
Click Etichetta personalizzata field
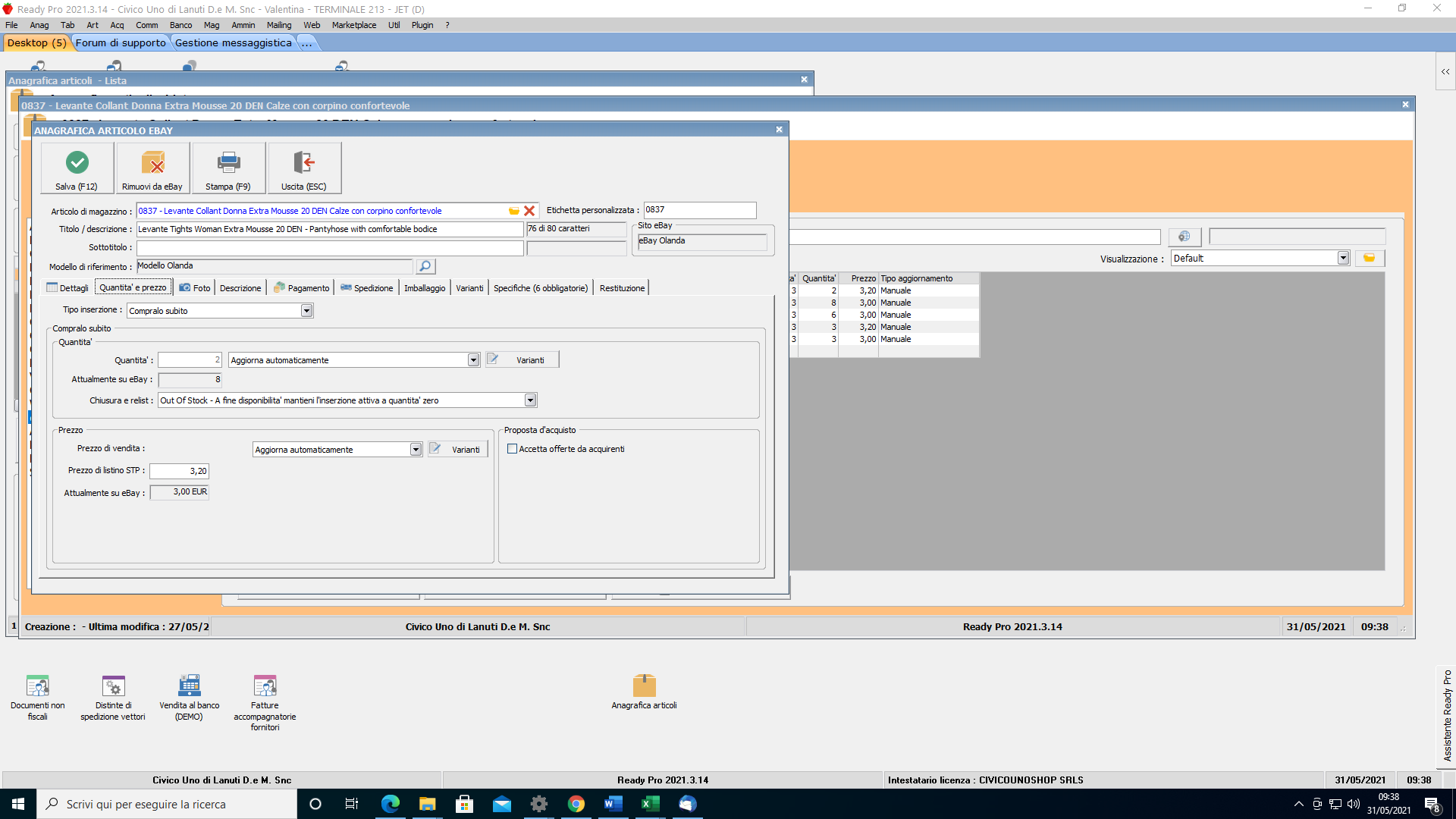(x=700, y=210)
